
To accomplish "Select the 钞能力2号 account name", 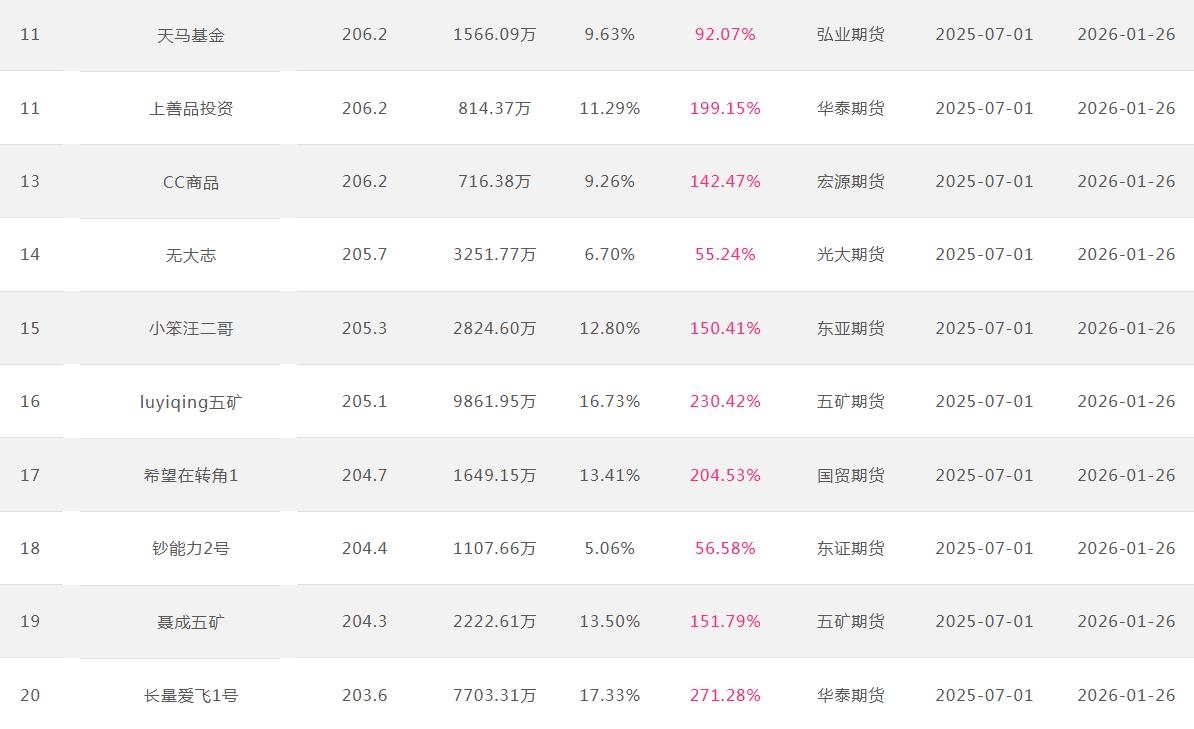I will 190,548.
